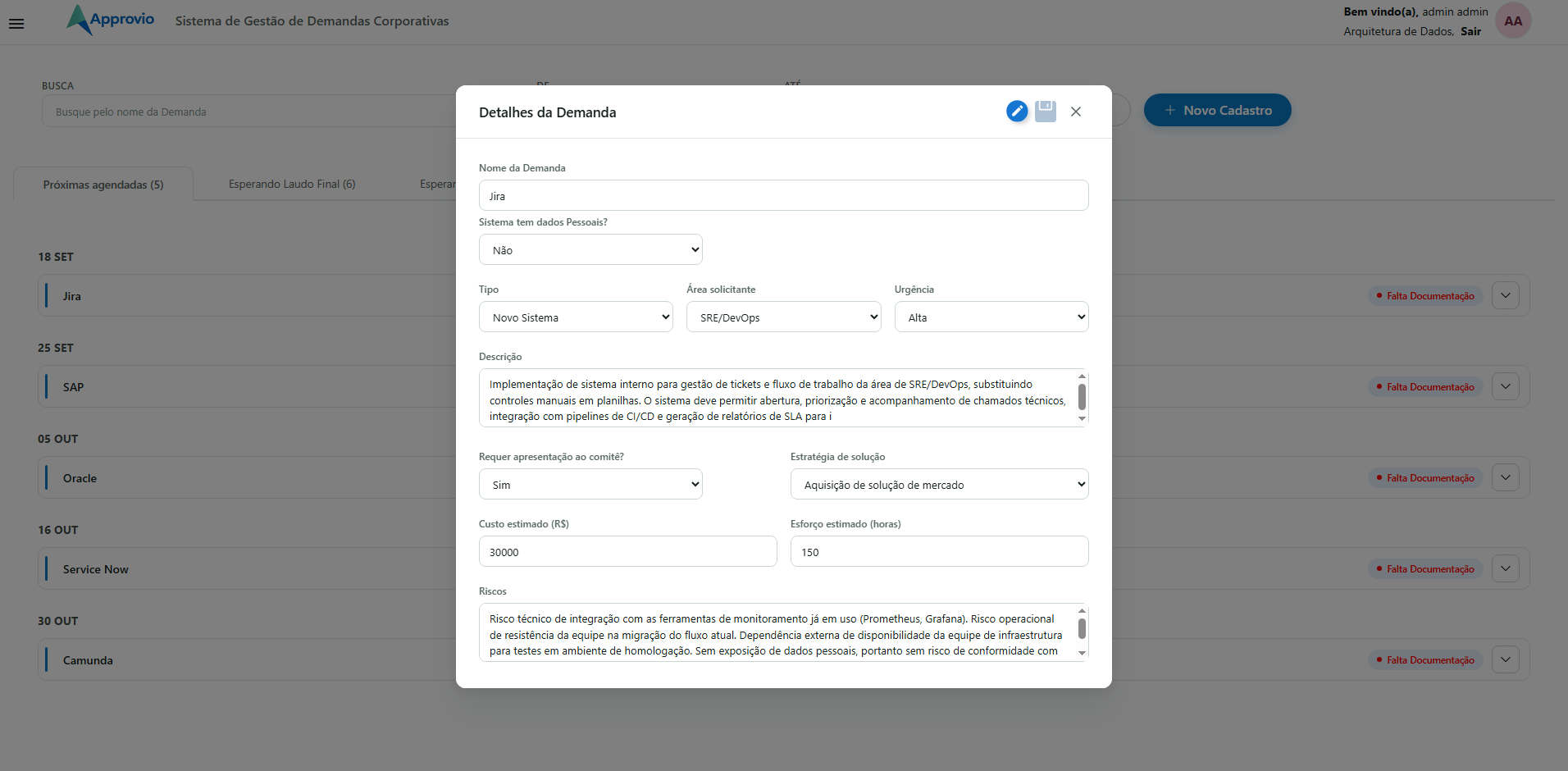
Task: Click the Custo estimado (R$) field
Action: tap(628, 551)
